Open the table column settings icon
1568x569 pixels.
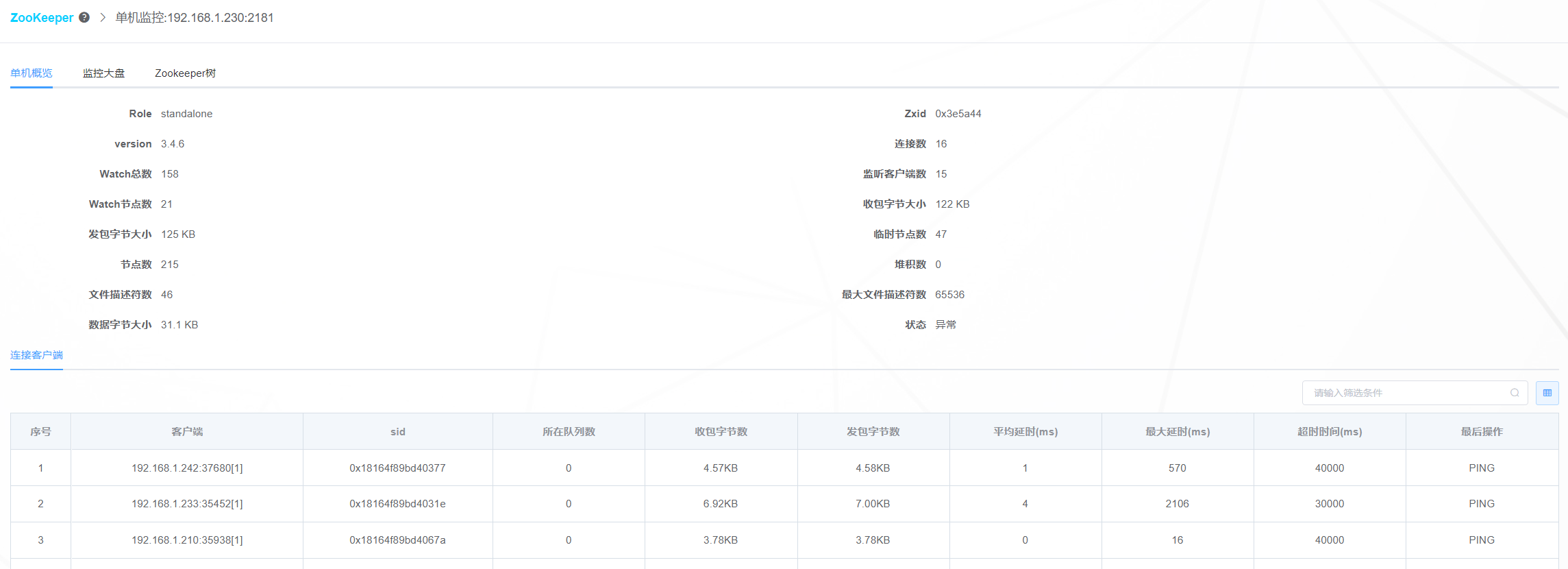coord(1547,393)
